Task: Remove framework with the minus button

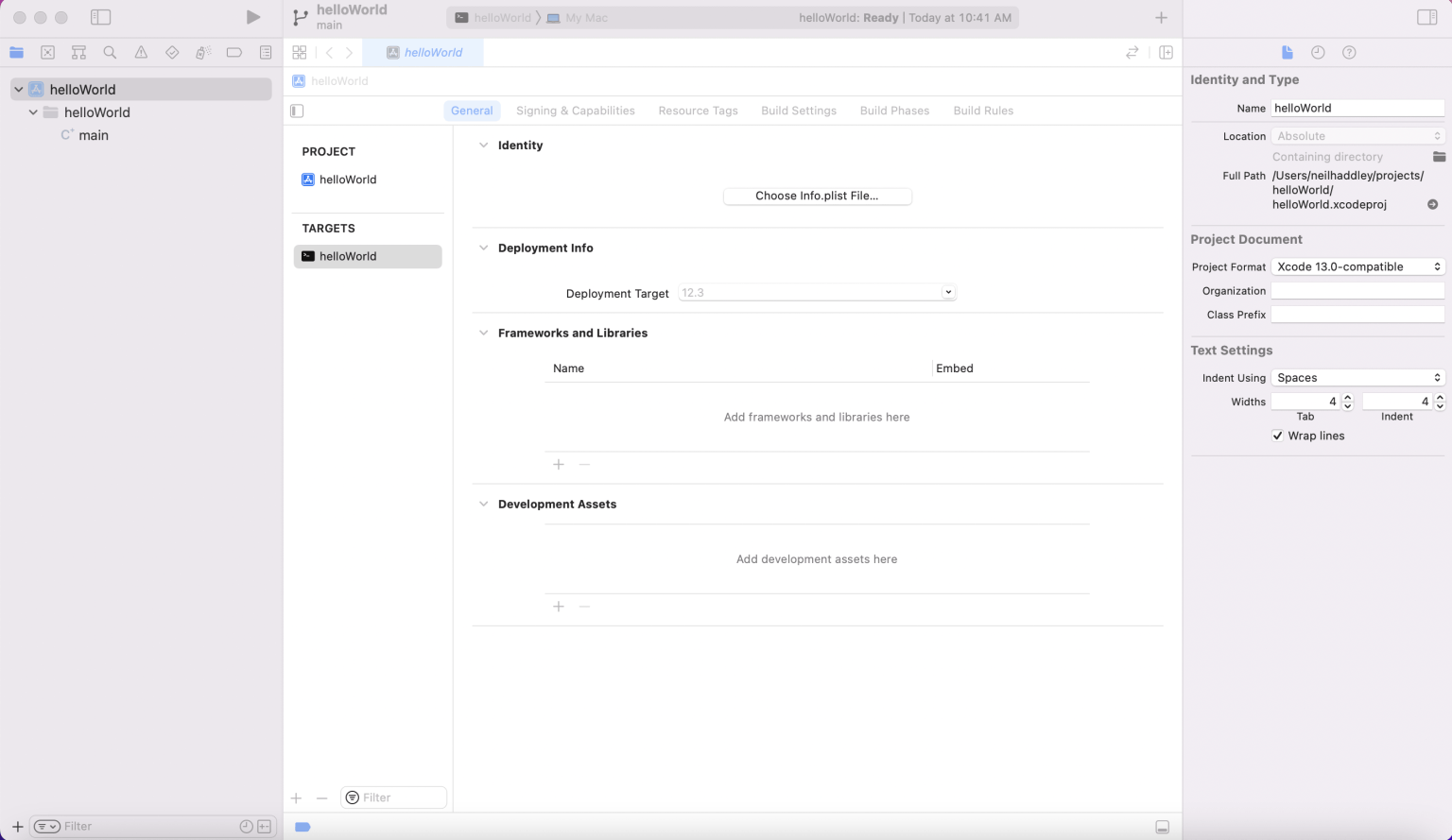Action: [584, 465]
